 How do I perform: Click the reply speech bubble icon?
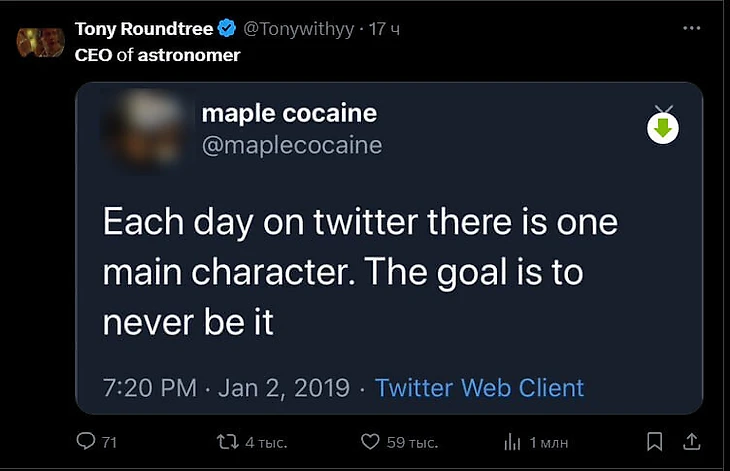[x=86, y=440]
